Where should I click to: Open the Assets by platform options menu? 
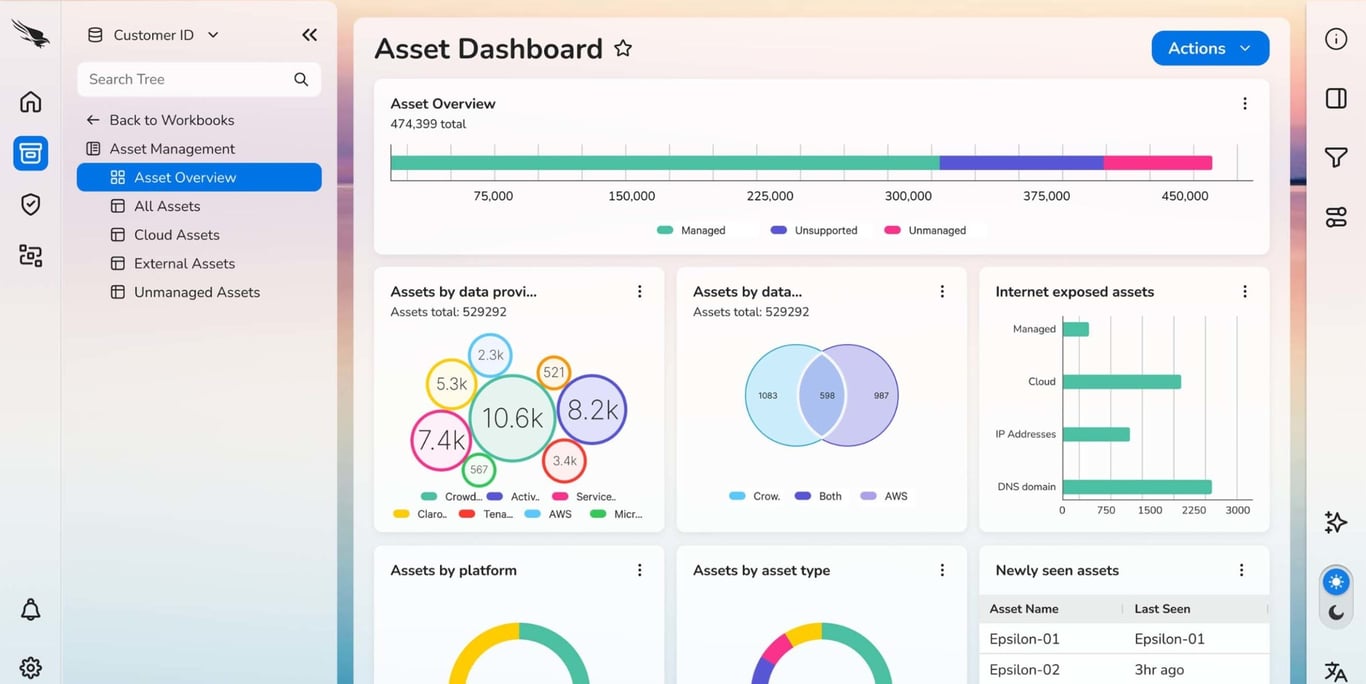tap(640, 570)
